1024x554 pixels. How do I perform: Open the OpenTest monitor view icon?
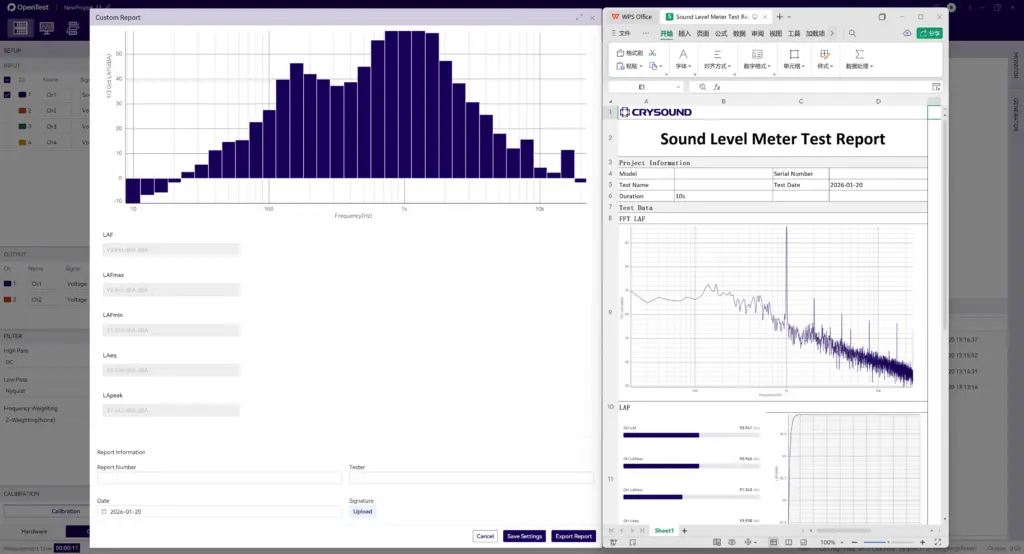click(46, 28)
